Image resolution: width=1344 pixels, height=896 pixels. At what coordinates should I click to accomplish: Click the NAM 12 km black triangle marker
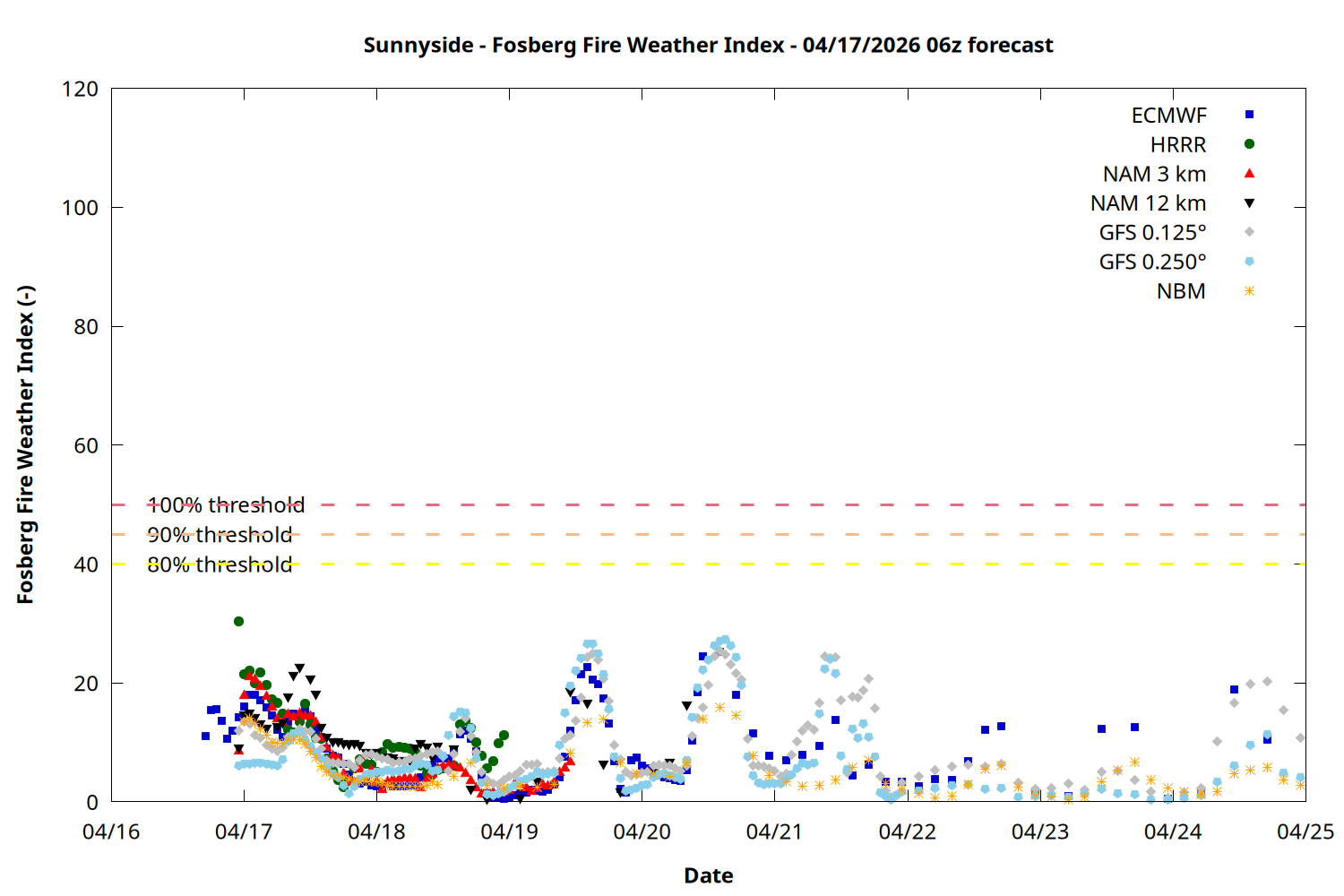[x=1249, y=203]
